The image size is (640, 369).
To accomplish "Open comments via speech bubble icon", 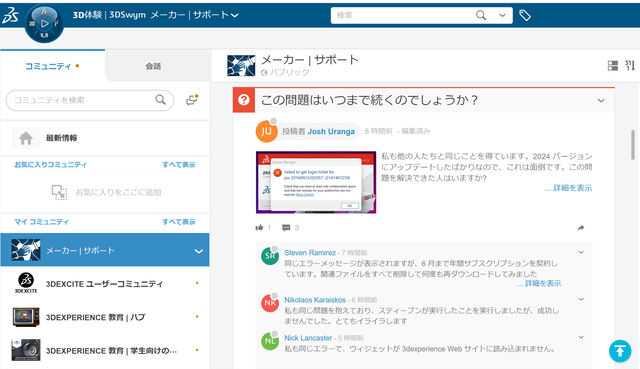I will [x=286, y=227].
